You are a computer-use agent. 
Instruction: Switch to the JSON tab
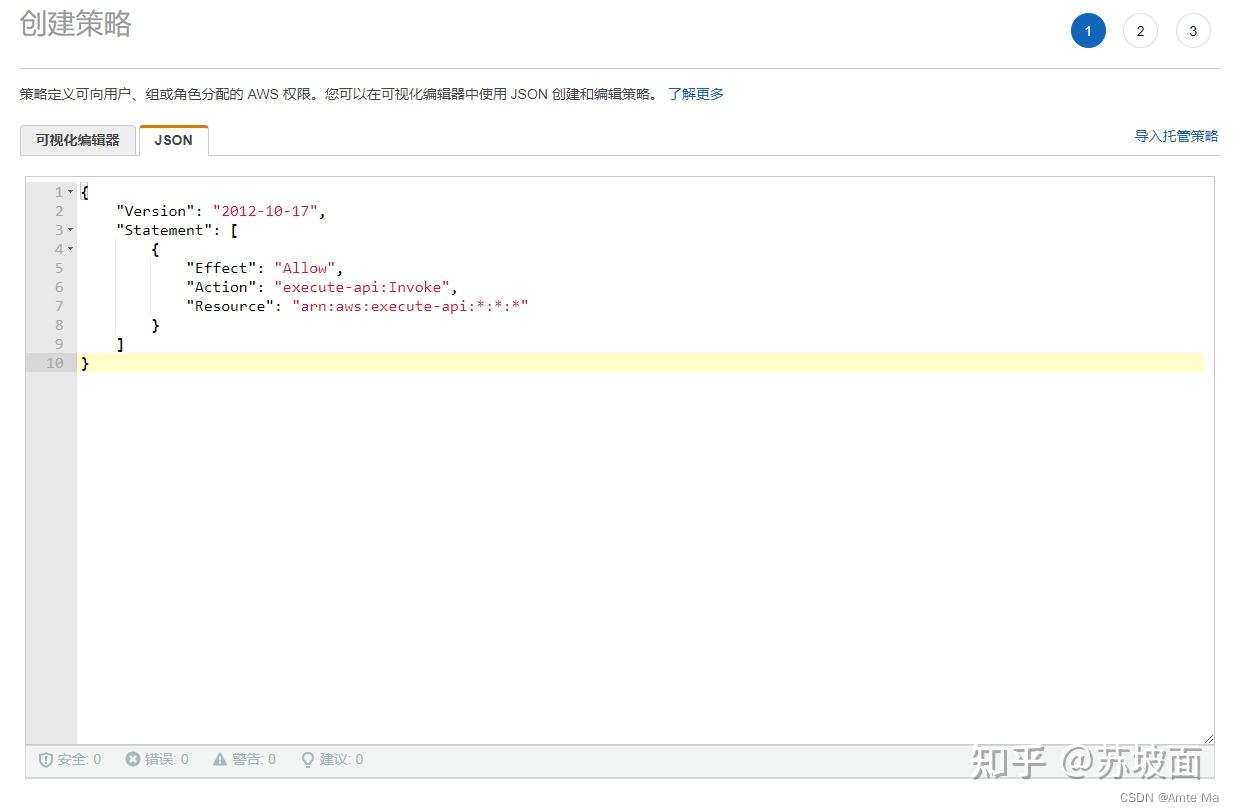tap(173, 140)
